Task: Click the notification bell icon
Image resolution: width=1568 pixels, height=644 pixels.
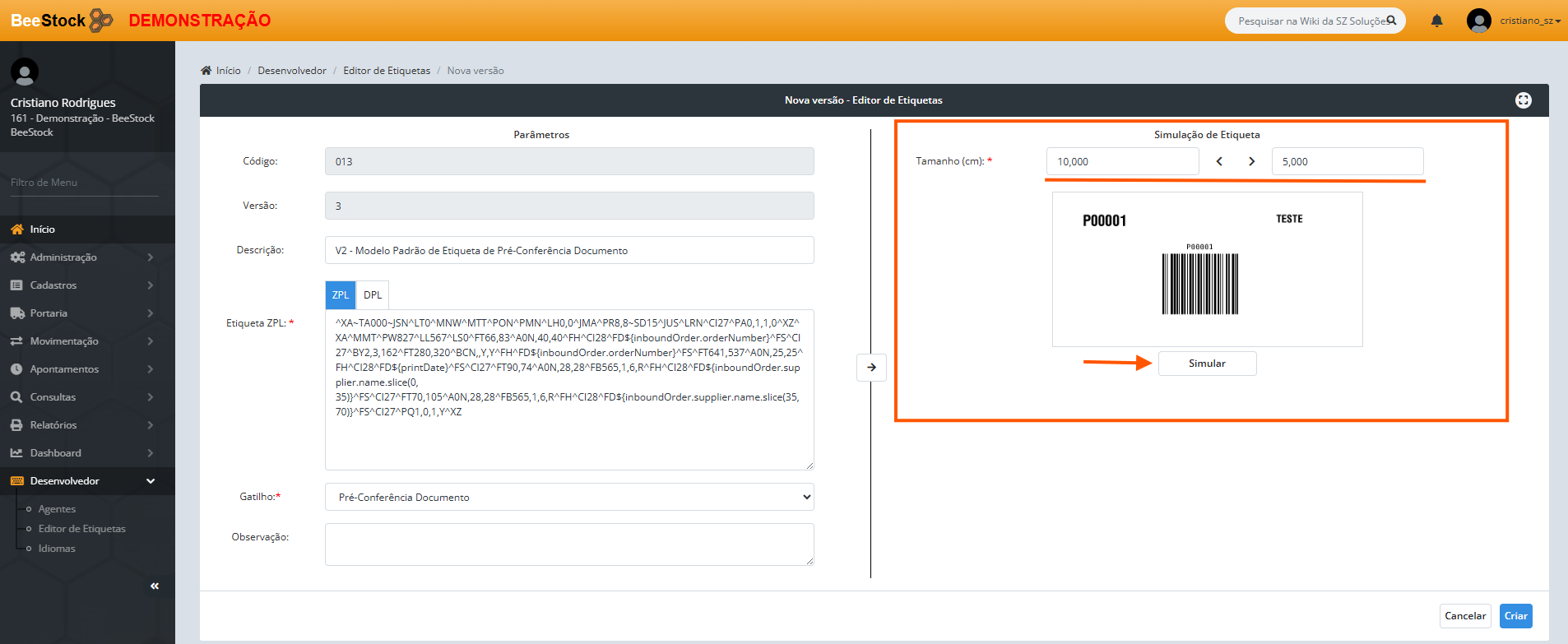Action: (1436, 21)
